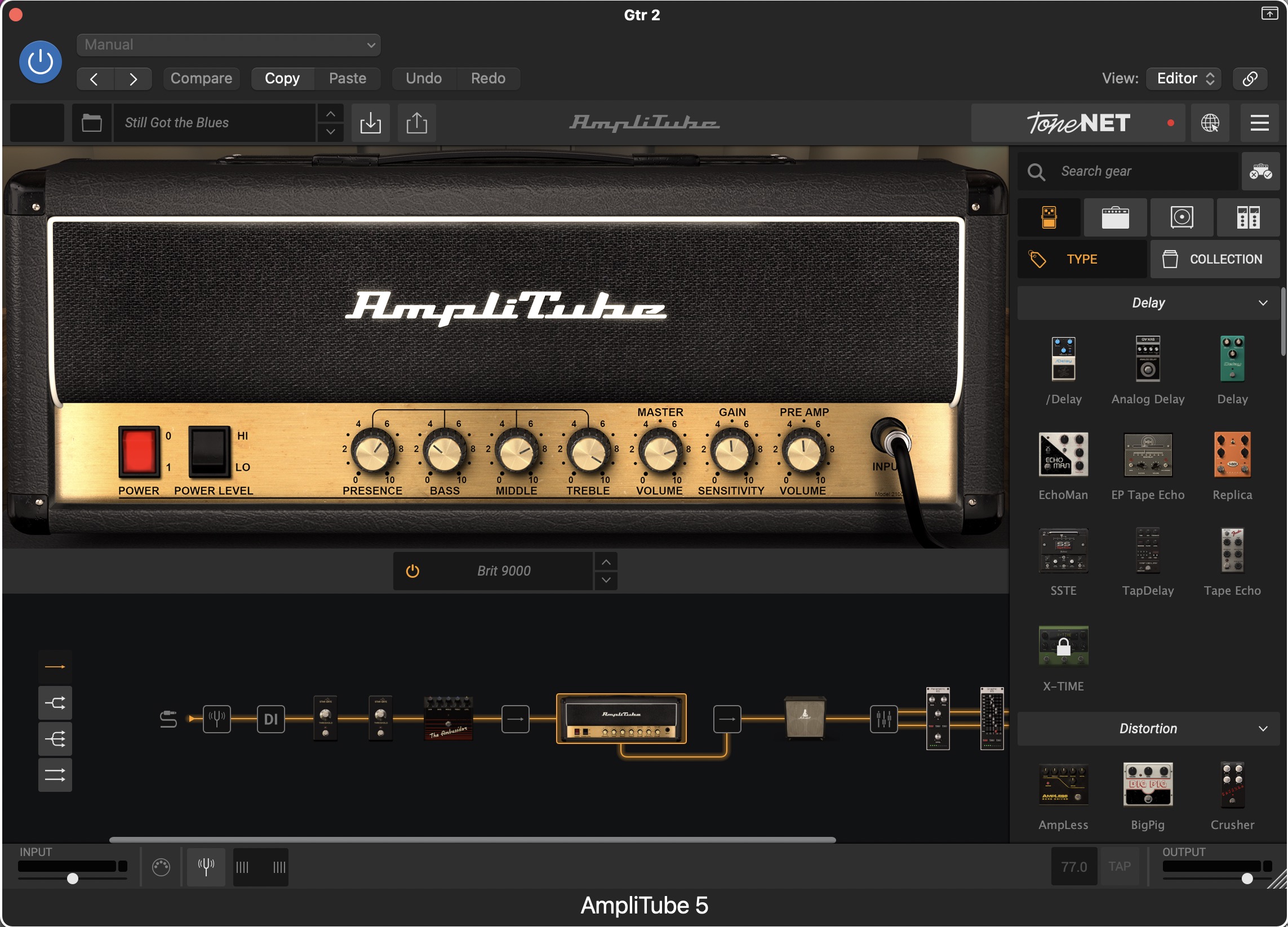
Task: Select the amplifier gear tab
Action: tap(1116, 217)
